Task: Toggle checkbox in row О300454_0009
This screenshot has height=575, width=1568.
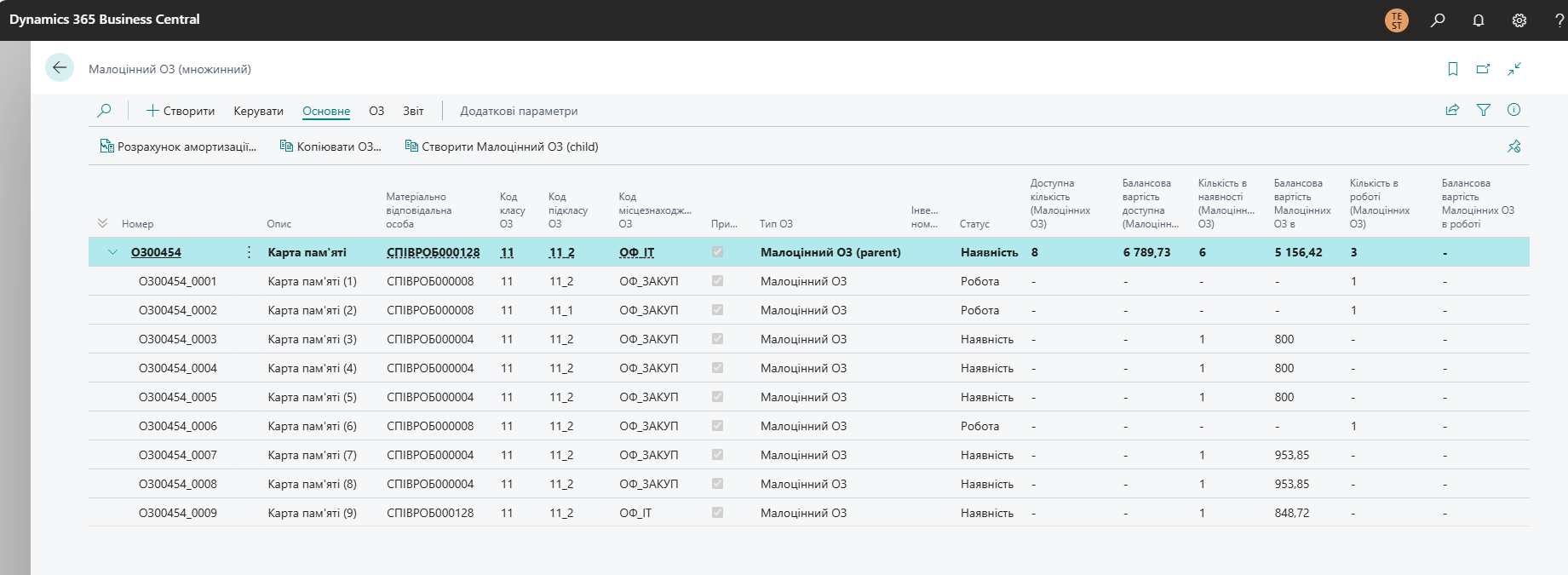Action: pos(717,513)
